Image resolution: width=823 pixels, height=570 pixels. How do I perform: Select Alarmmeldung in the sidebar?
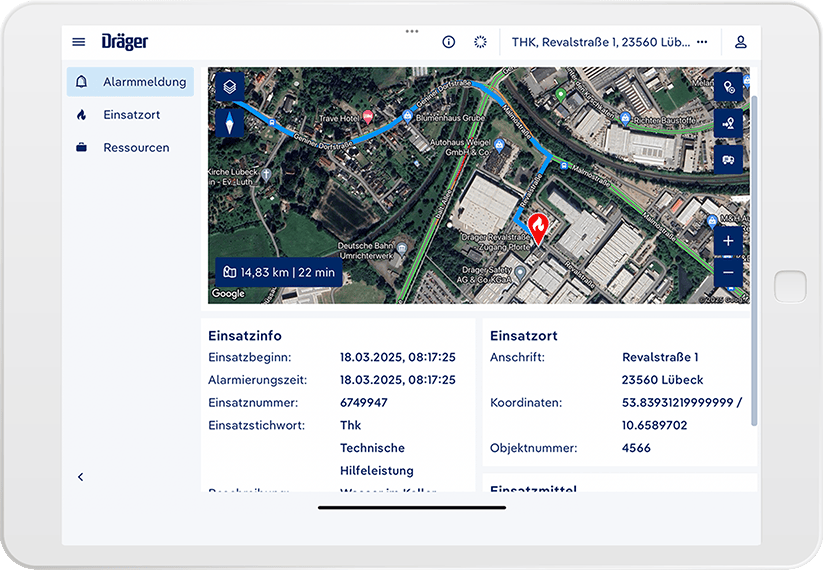[130, 82]
